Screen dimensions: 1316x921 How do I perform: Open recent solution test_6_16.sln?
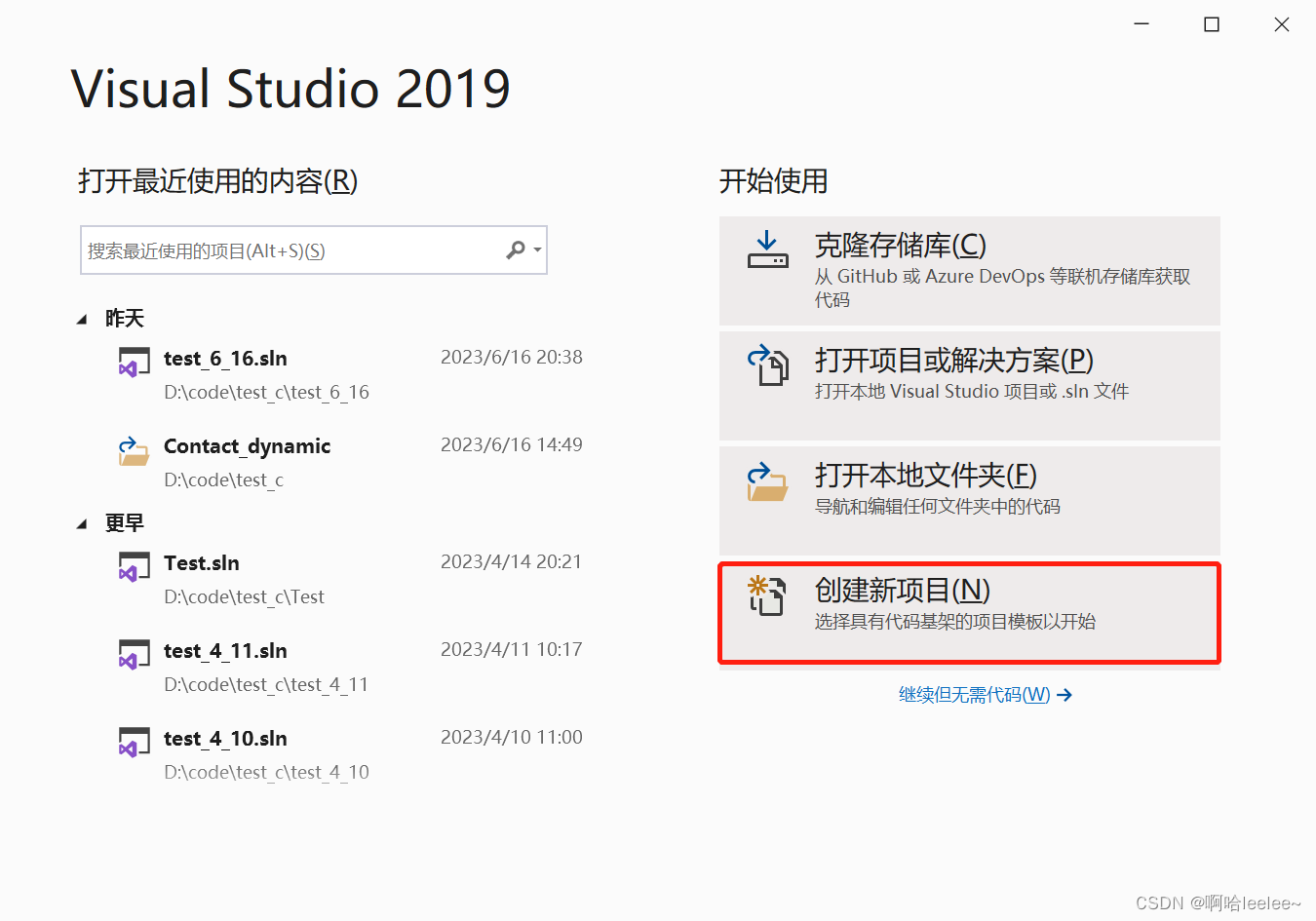(225, 359)
